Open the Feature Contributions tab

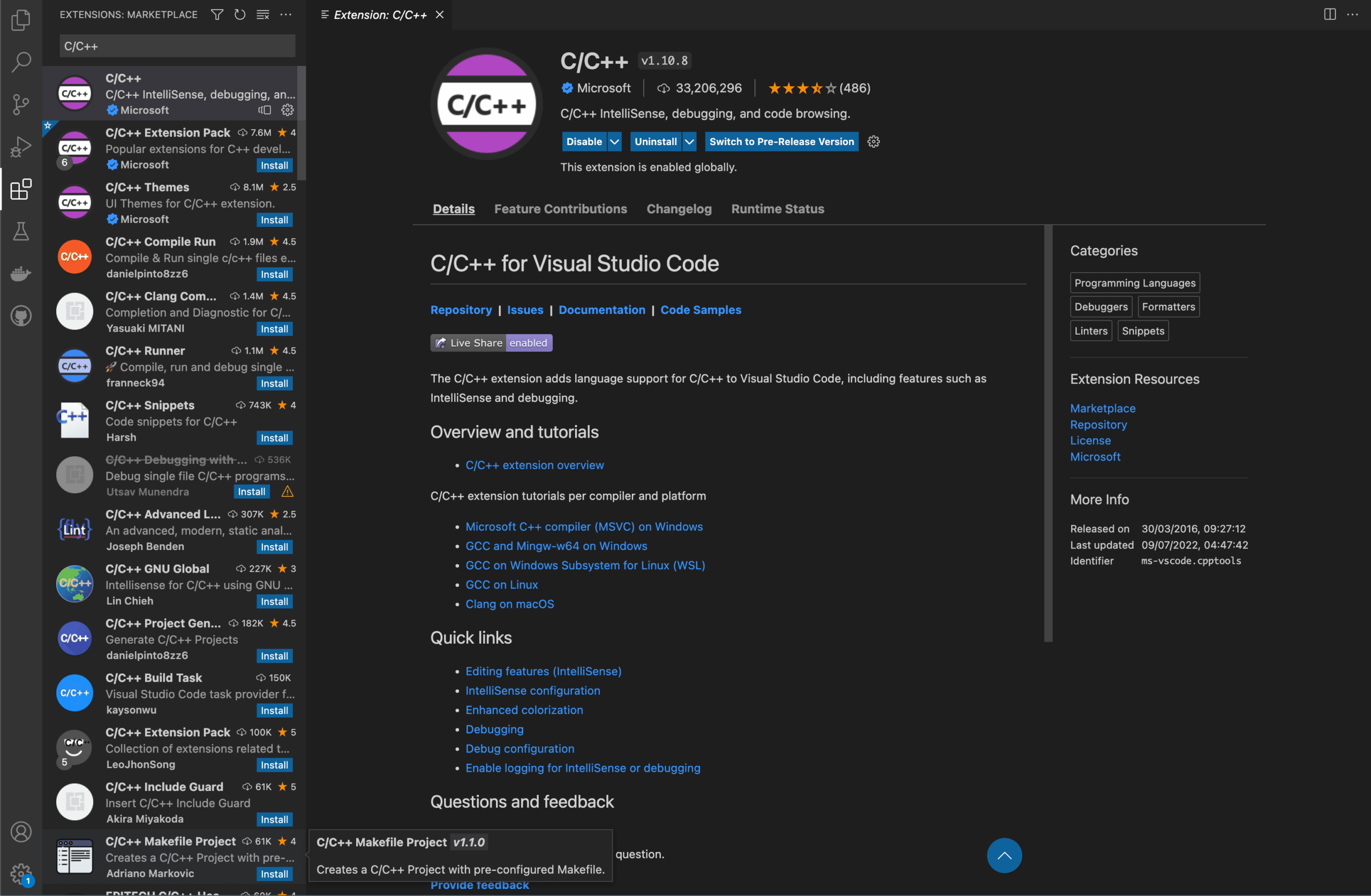pos(560,208)
